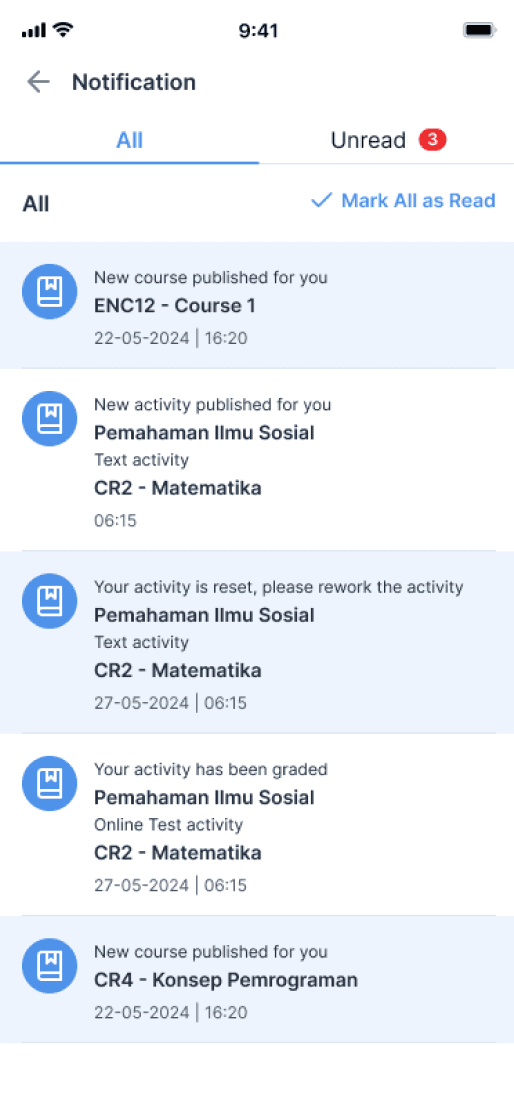This screenshot has height=1120, width=514.
Task: Click Mark All as Read link
Action: (403, 201)
